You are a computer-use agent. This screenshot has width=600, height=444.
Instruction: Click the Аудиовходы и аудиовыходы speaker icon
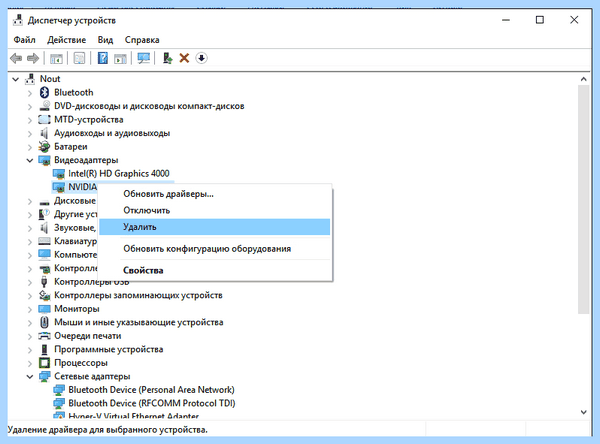click(44, 133)
